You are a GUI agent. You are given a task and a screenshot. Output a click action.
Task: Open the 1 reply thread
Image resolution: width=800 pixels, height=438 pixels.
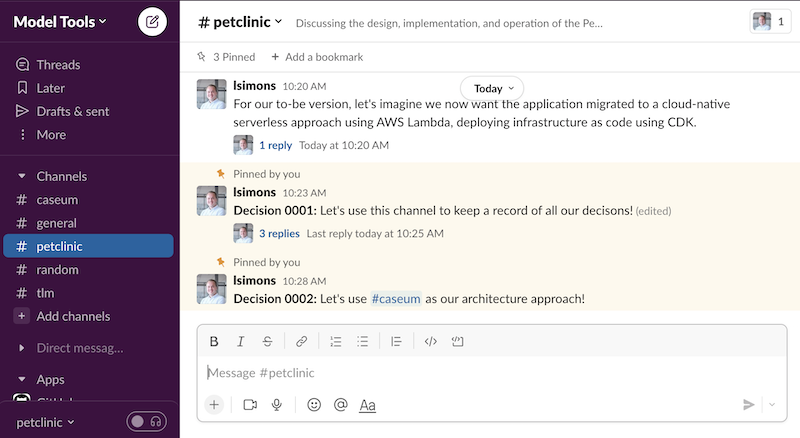pyautogui.click(x=276, y=145)
